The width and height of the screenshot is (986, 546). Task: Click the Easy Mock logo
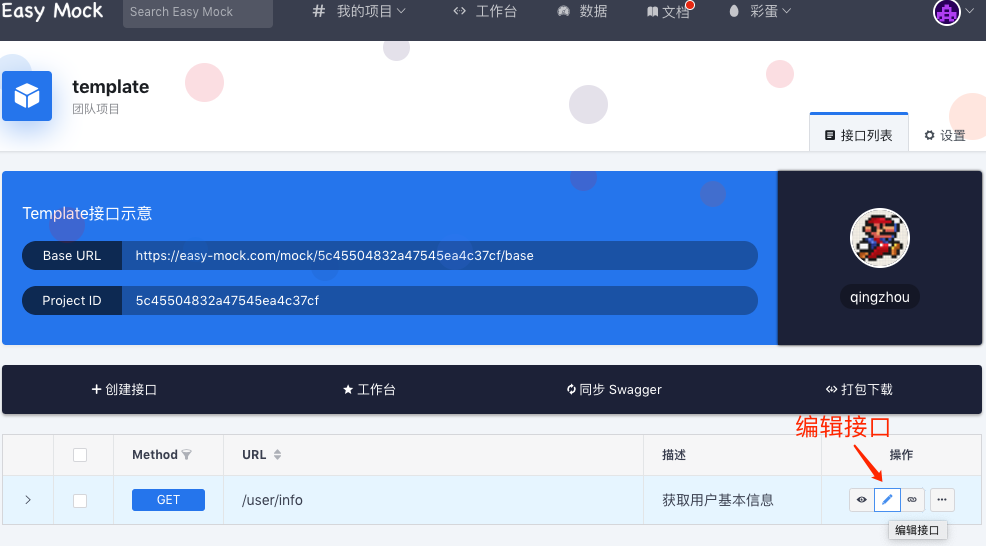[52, 11]
